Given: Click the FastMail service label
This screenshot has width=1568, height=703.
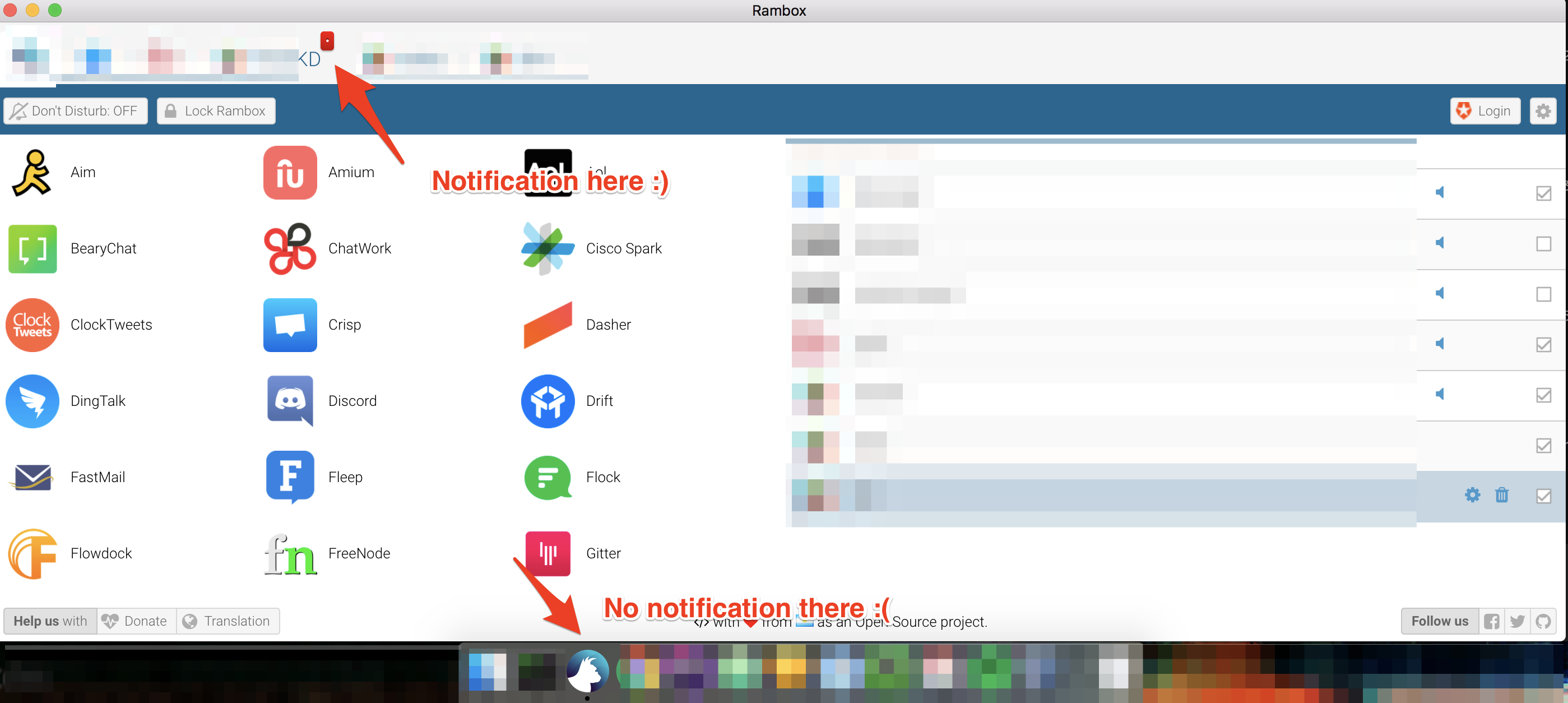Looking at the screenshot, I should click(98, 477).
